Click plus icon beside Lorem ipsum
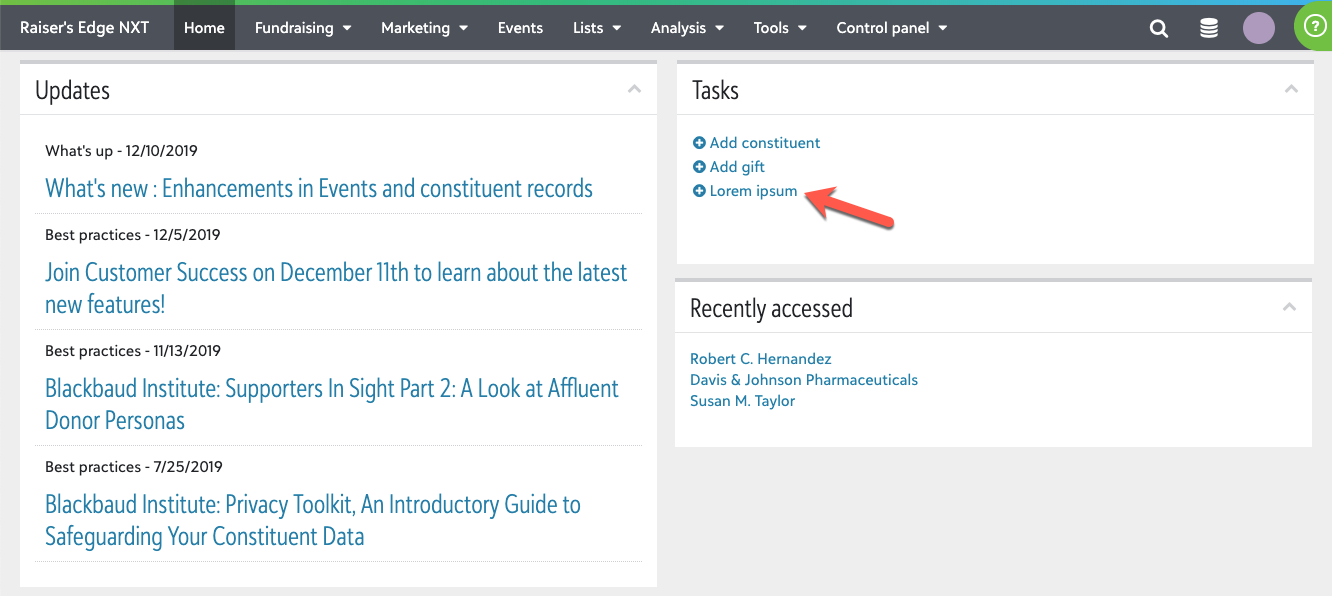 click(x=699, y=191)
